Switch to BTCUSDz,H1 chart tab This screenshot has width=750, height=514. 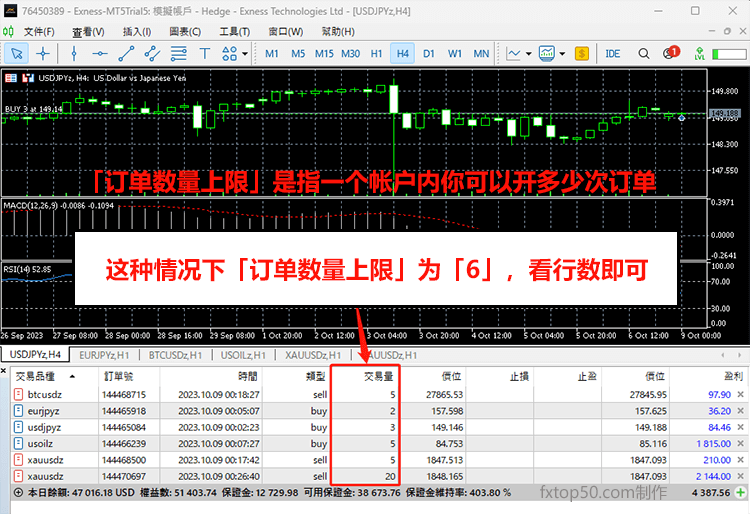coord(175,355)
